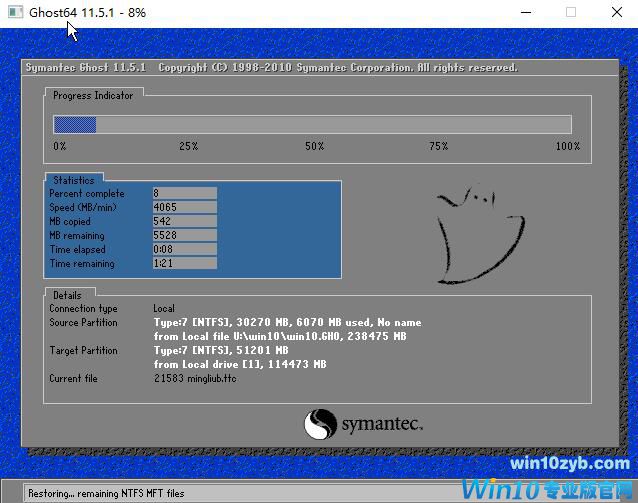Click the Current file name mingliub.ttc
The height and width of the screenshot is (503, 638).
point(207,379)
